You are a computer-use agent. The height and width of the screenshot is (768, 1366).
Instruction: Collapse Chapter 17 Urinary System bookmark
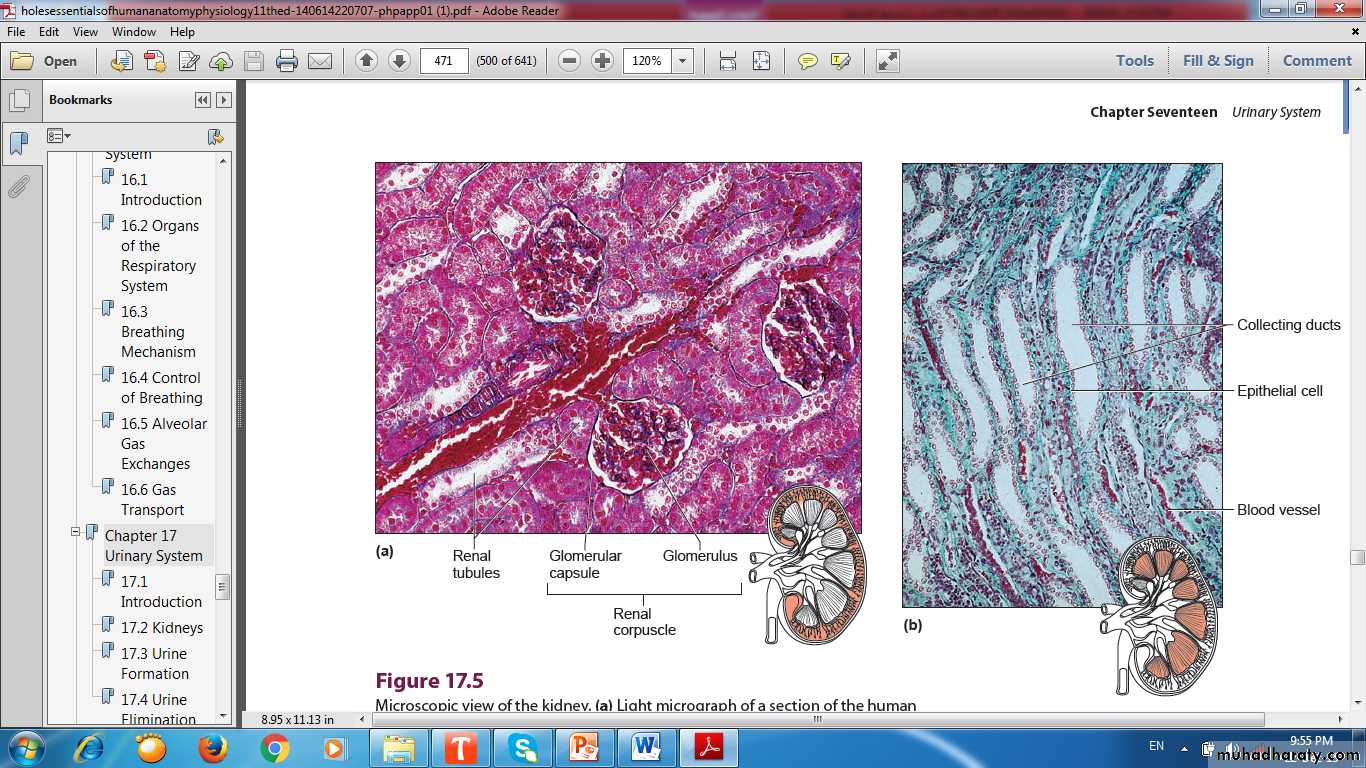click(75, 533)
